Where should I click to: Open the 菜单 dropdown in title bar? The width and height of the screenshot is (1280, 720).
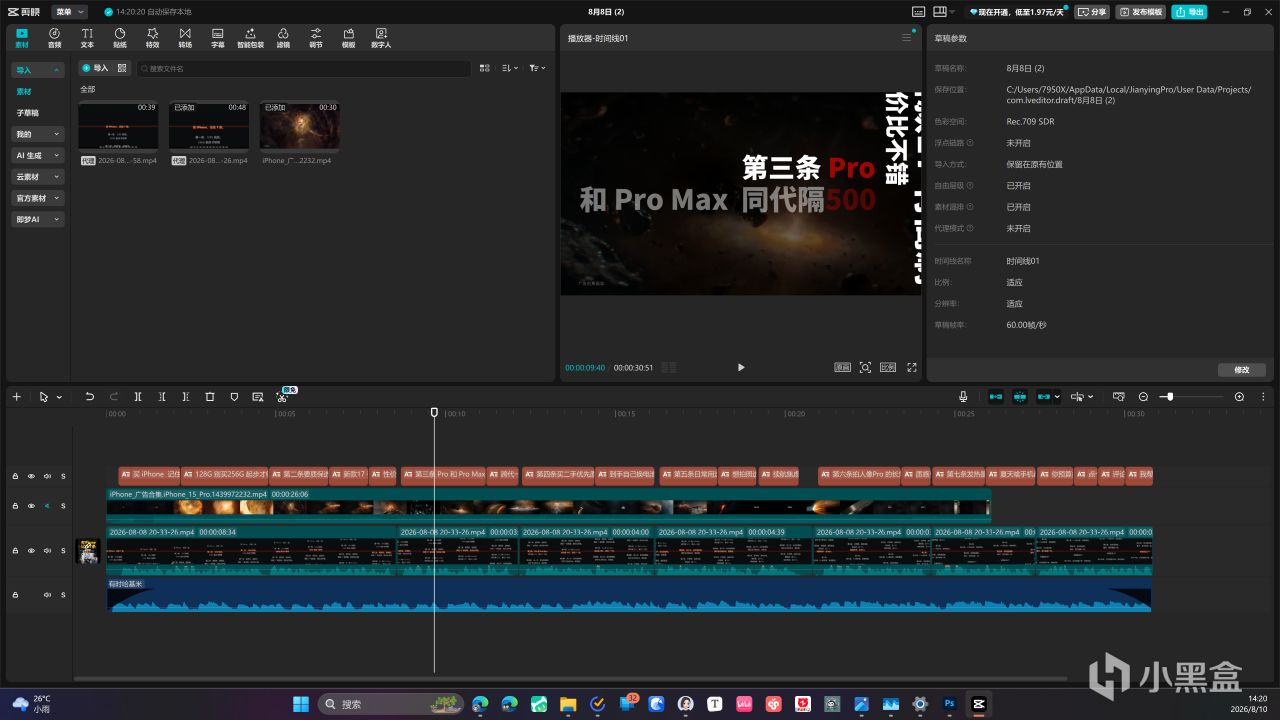coord(69,12)
